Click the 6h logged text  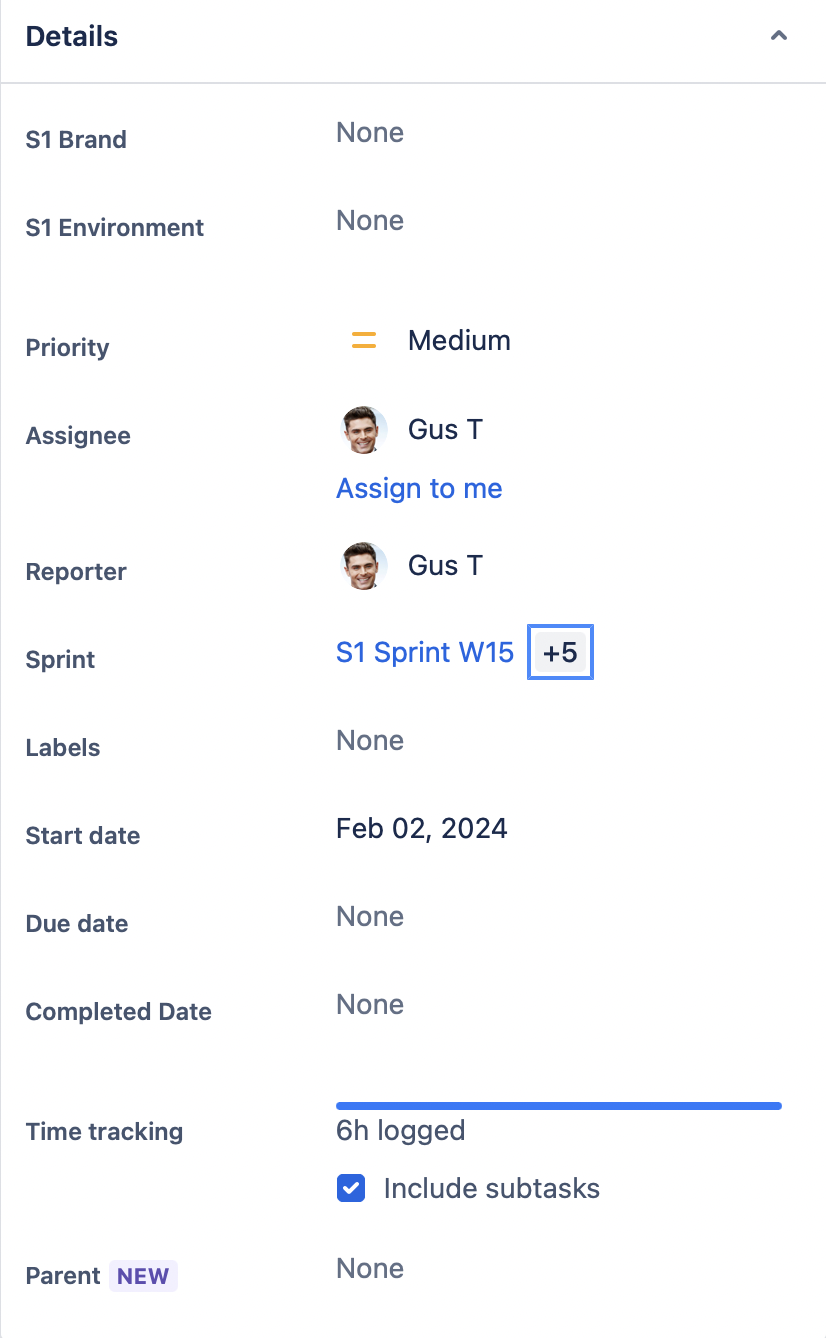tap(401, 1130)
